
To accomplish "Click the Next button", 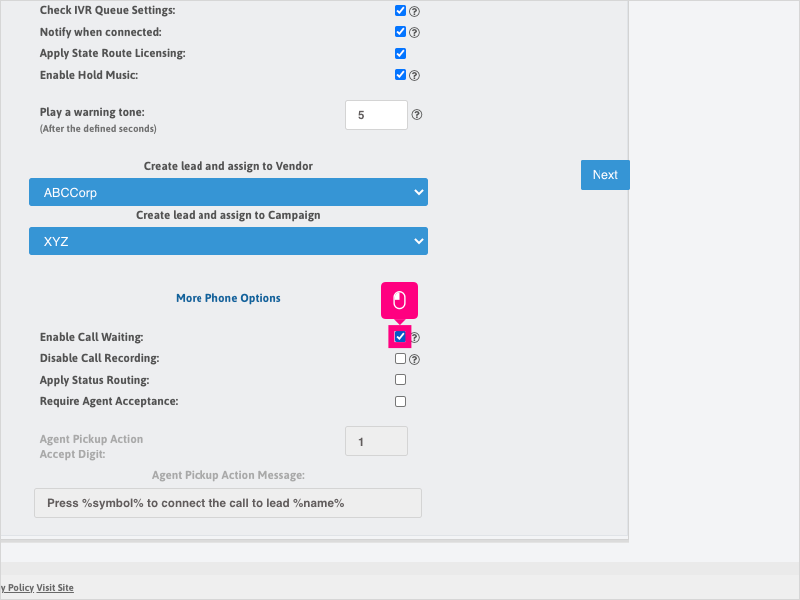I will [605, 175].
